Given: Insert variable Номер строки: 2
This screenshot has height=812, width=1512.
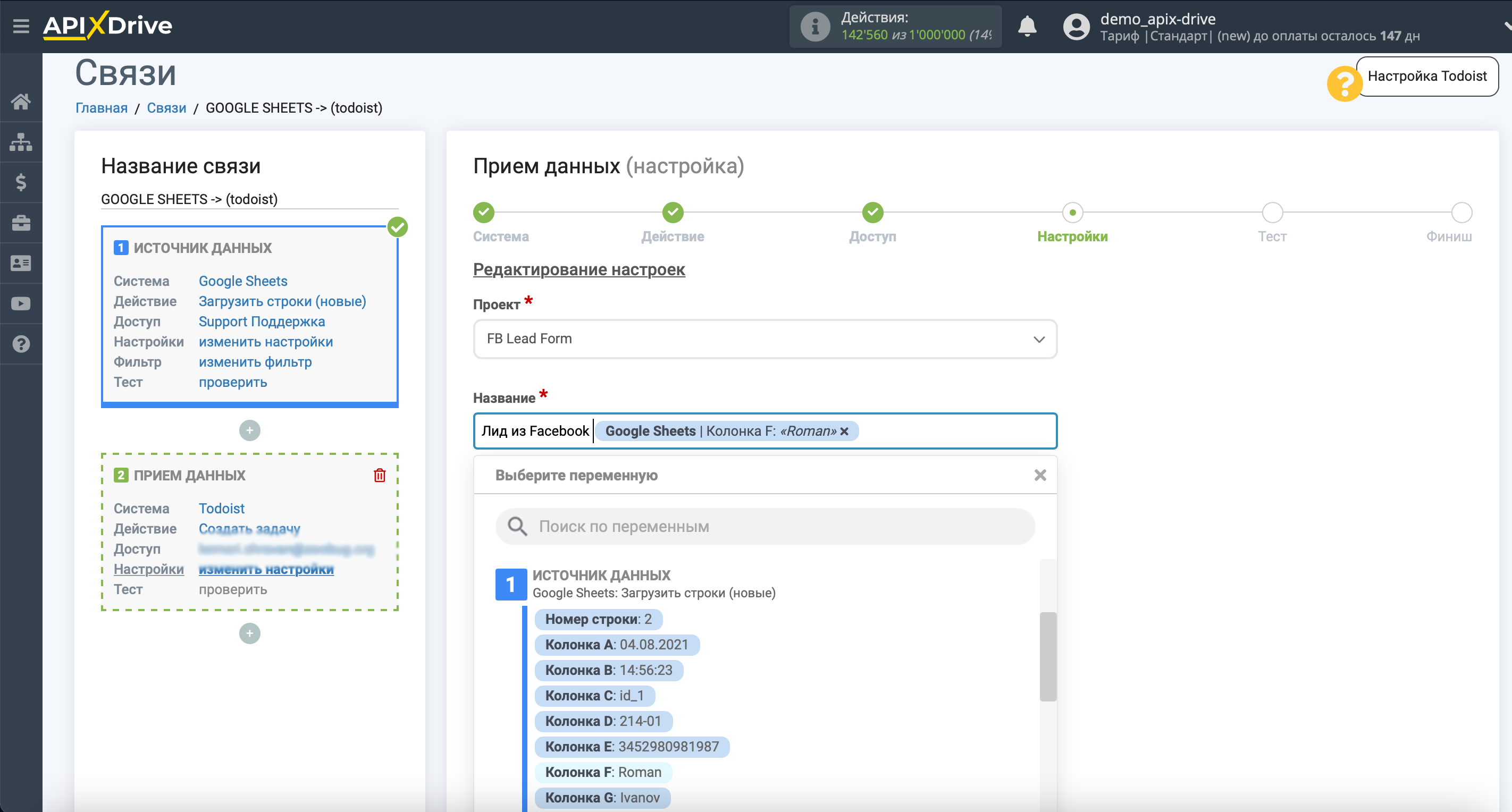Looking at the screenshot, I should click(x=598, y=619).
